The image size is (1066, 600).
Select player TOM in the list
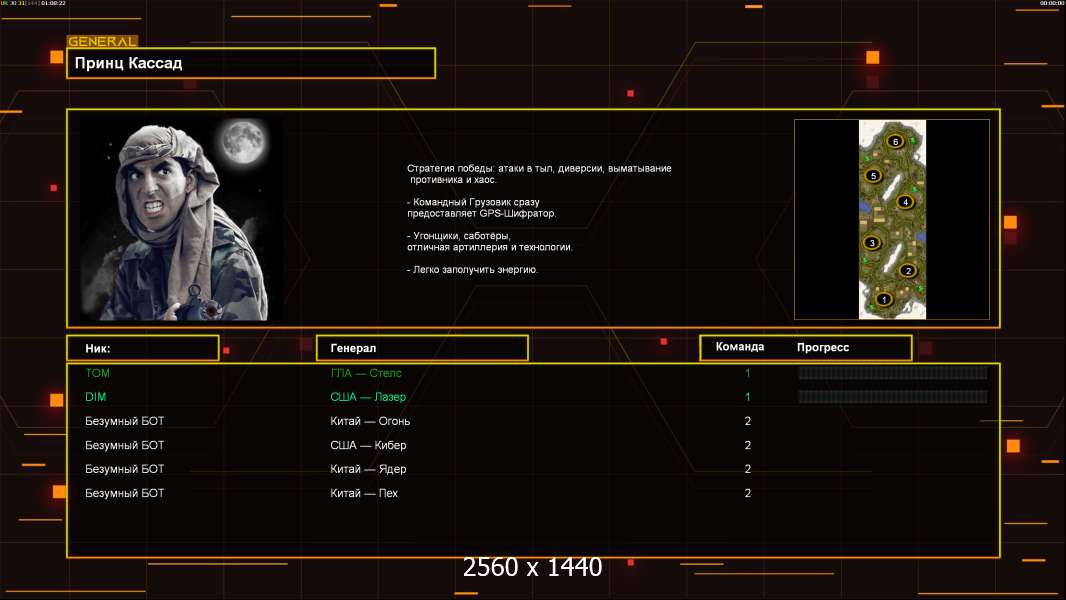point(98,373)
